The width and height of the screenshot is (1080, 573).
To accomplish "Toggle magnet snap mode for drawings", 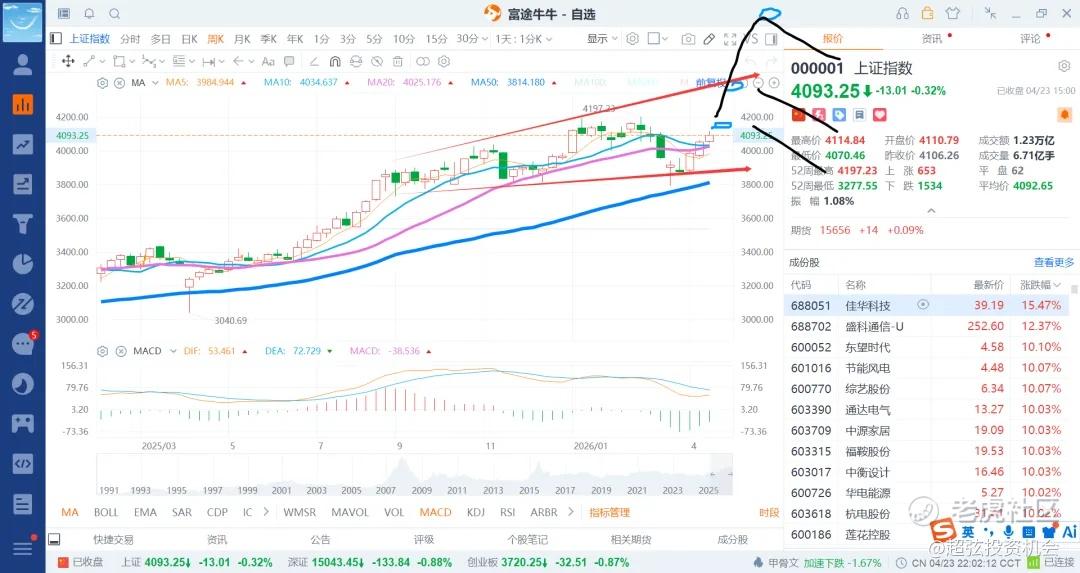I will point(335,61).
